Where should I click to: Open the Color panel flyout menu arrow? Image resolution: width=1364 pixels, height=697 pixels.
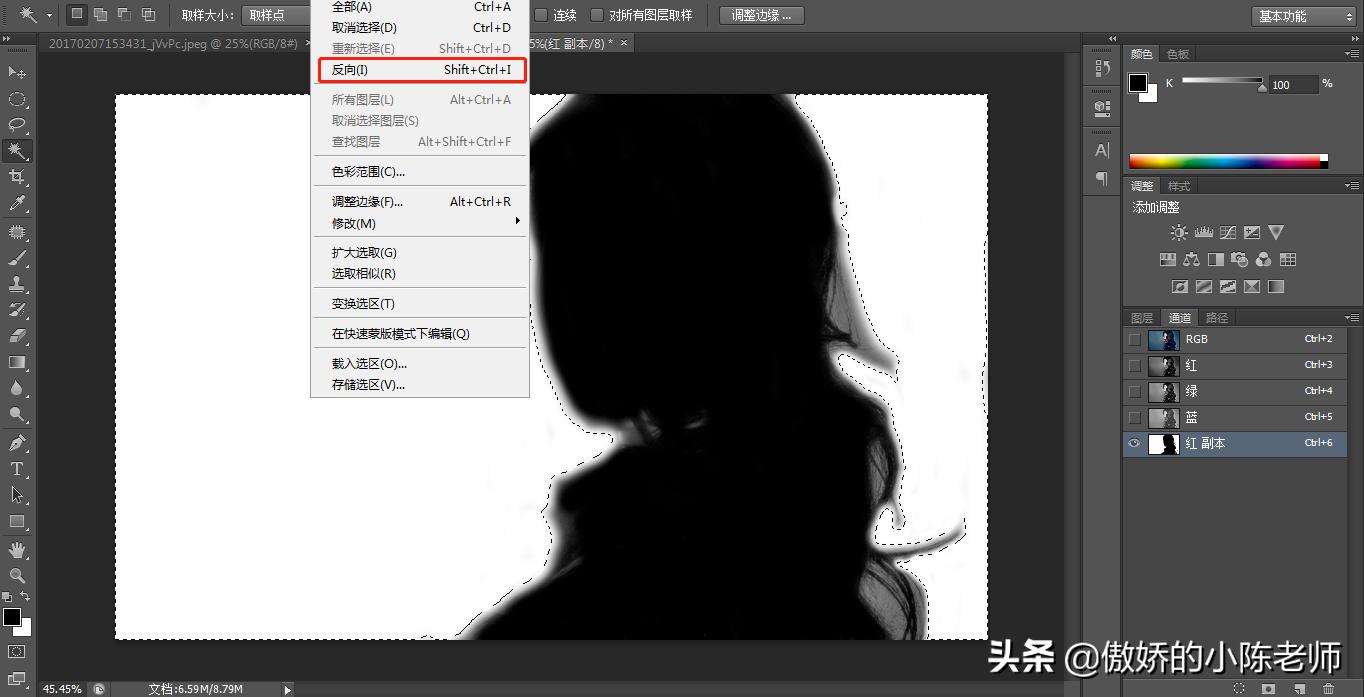[x=1353, y=54]
